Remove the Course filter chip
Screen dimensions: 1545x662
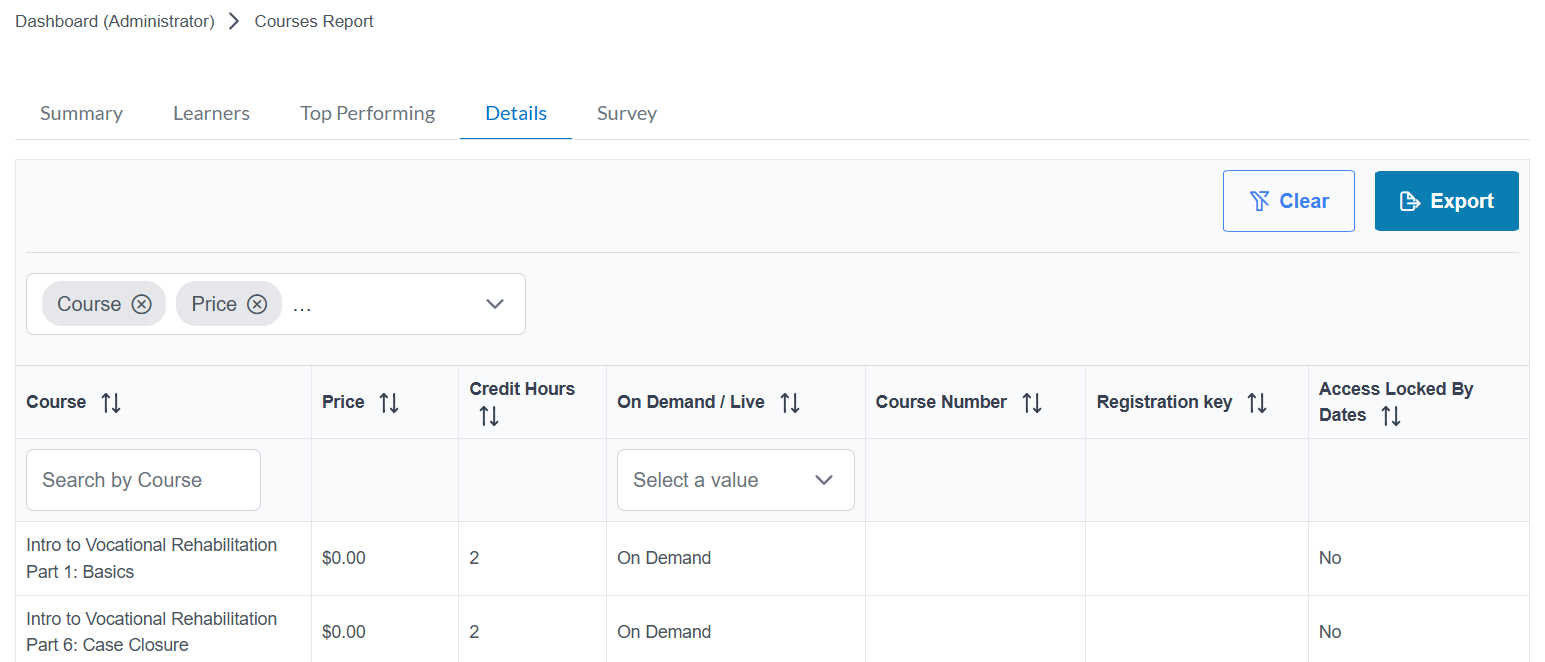coord(142,304)
